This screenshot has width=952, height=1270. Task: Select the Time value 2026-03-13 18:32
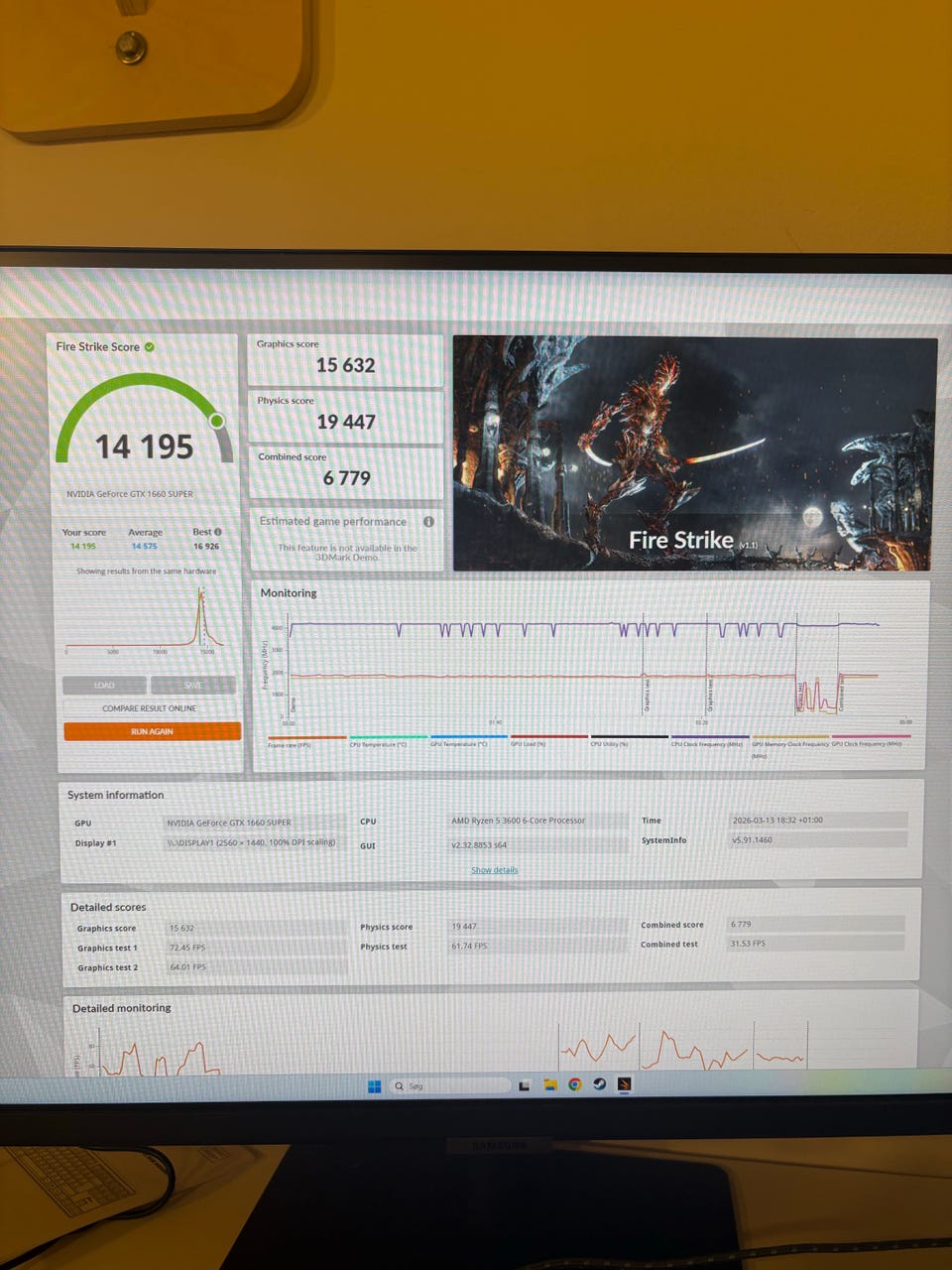click(x=818, y=821)
